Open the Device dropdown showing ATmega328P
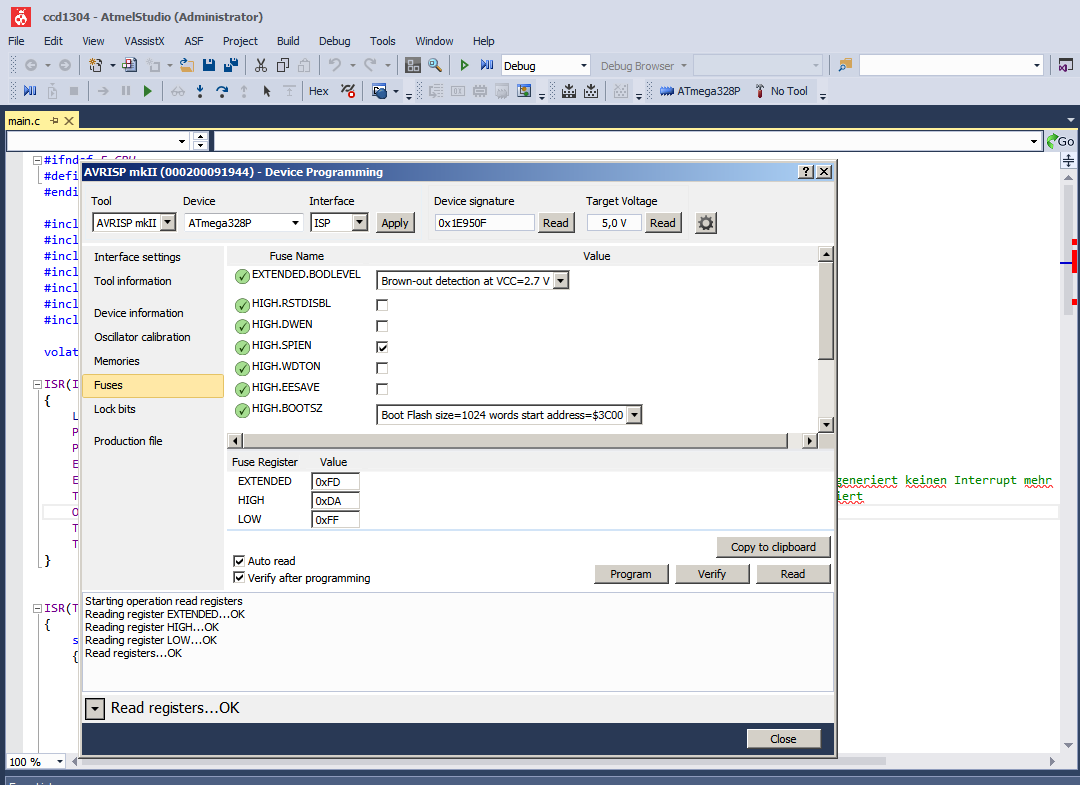Screen dimensions: 1080x785 point(244,222)
